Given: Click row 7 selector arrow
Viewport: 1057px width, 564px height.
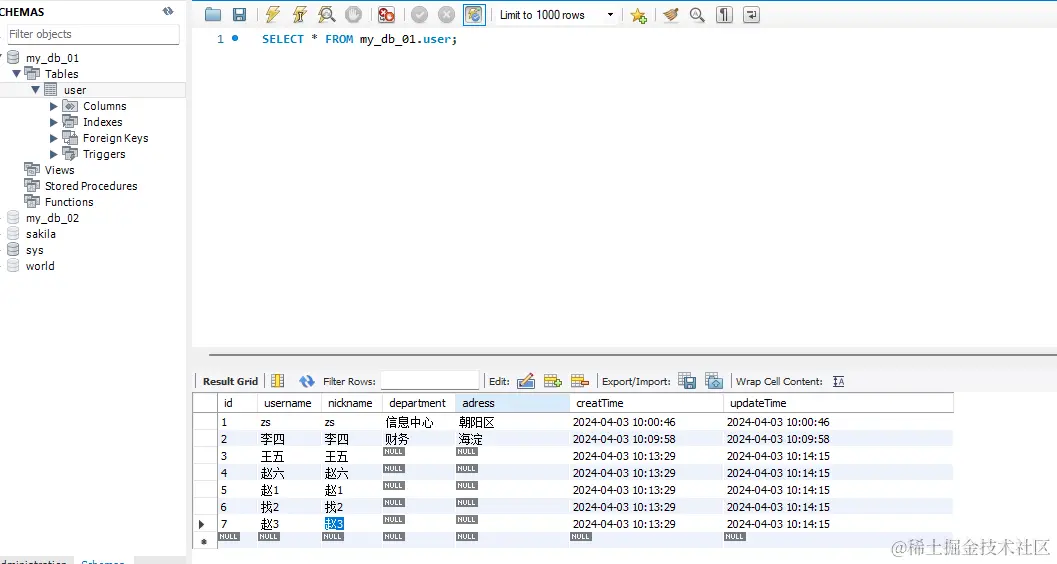Looking at the screenshot, I should pyautogui.click(x=202, y=524).
